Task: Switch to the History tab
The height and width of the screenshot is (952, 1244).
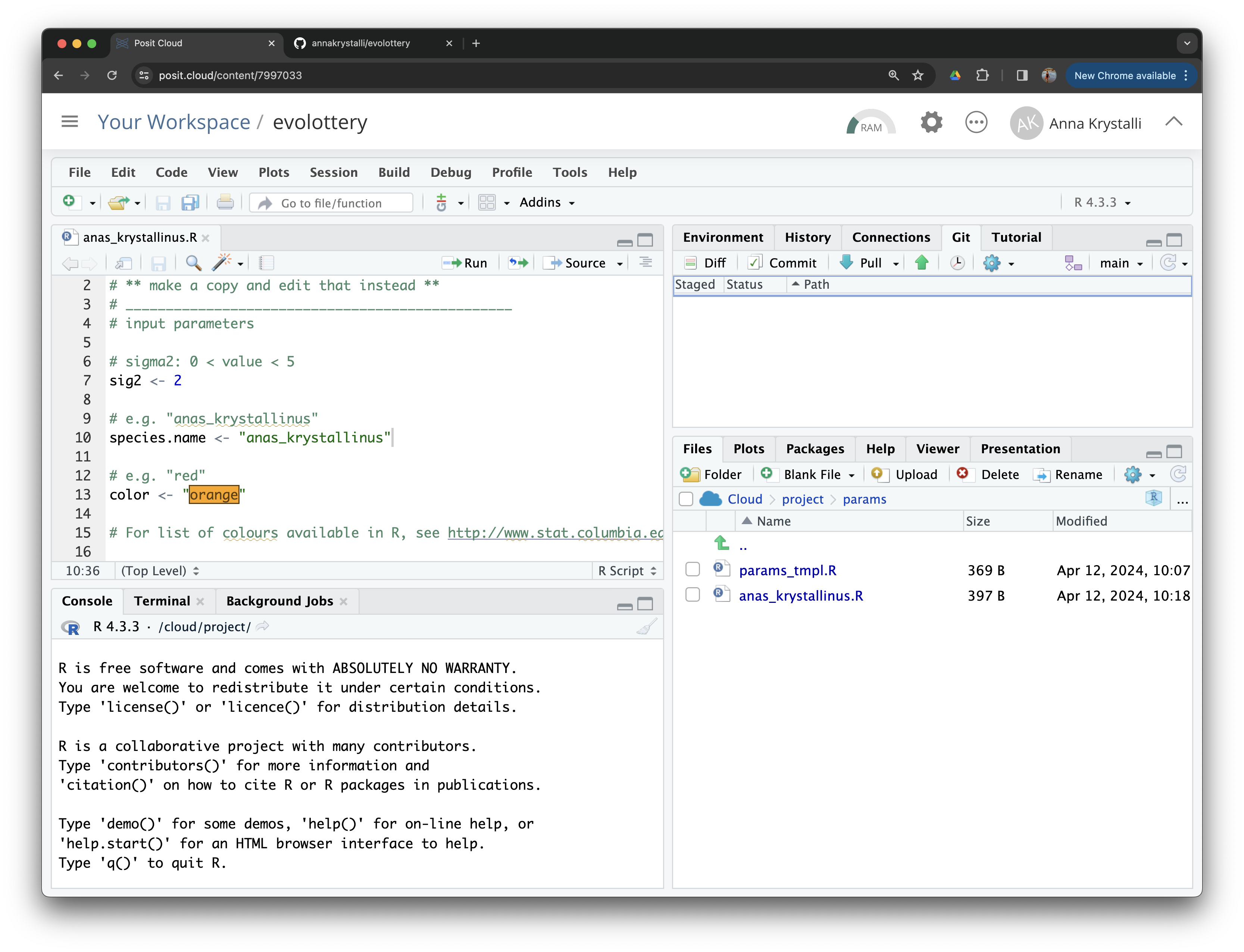Action: coord(807,237)
